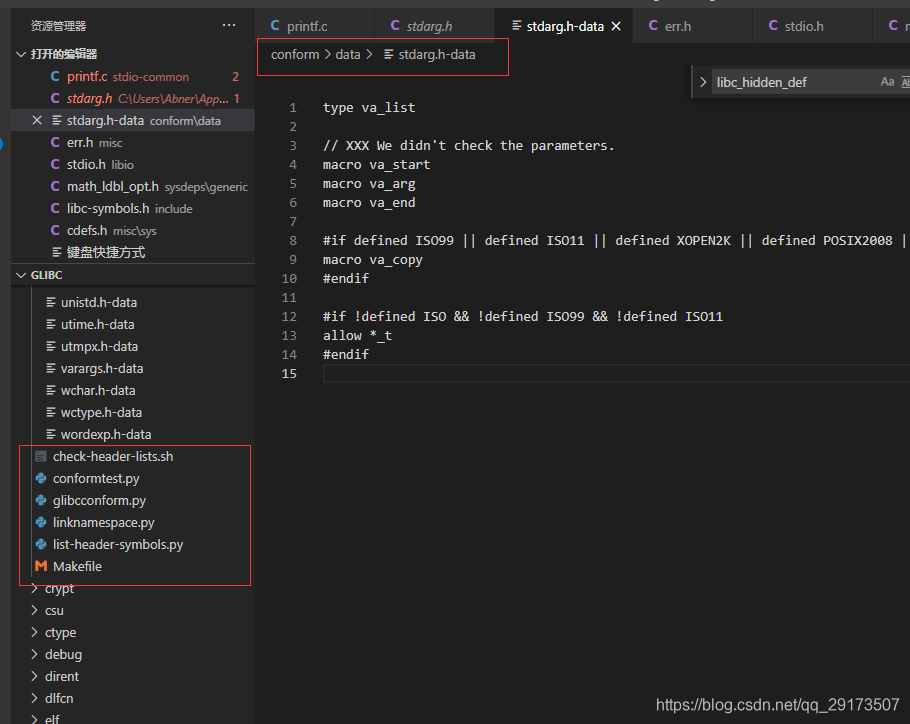Image resolution: width=910 pixels, height=724 pixels.
Task: Click the conform breadcrumb item
Action: pos(295,55)
